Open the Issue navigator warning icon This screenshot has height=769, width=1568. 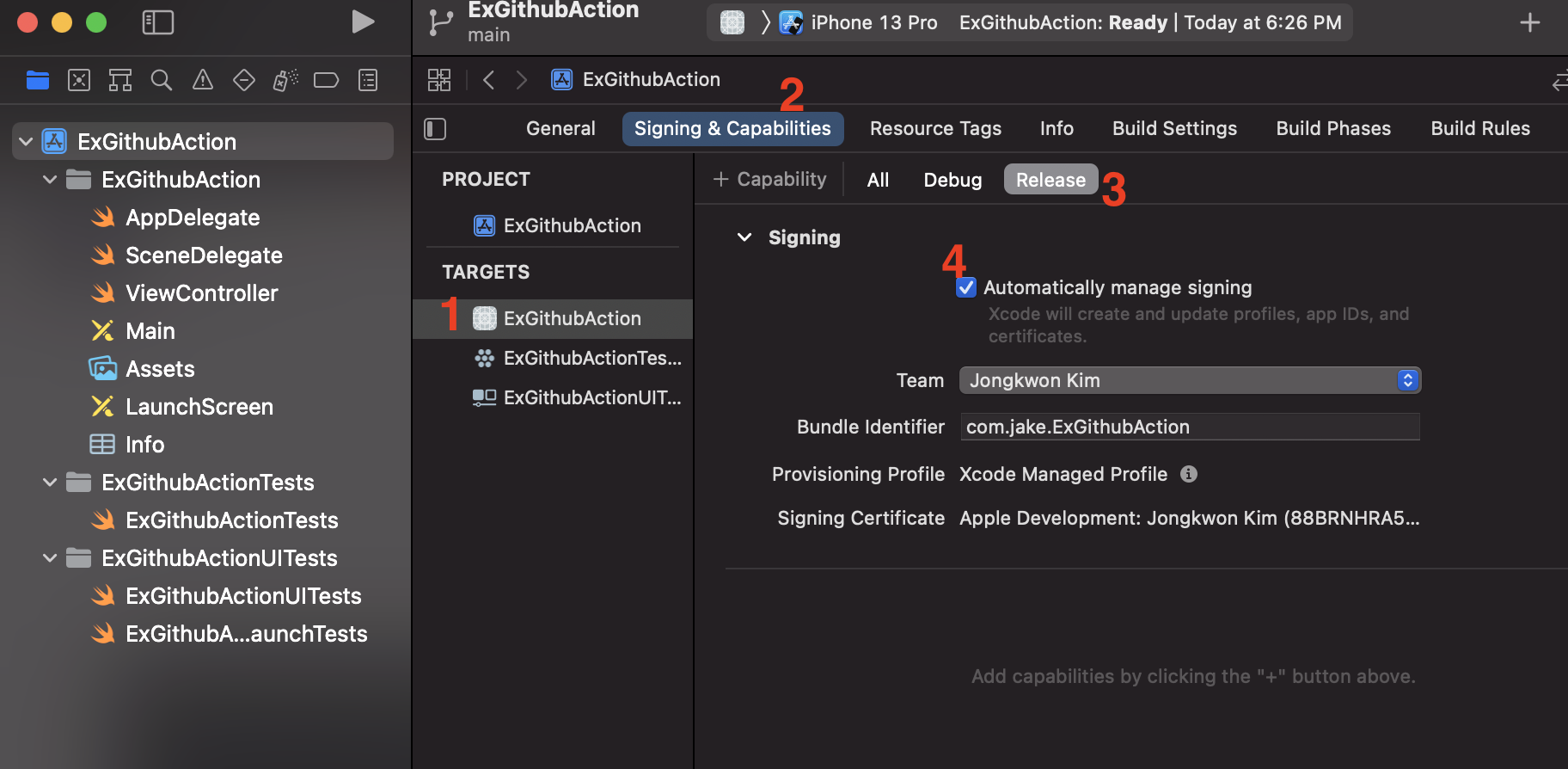coord(203,81)
